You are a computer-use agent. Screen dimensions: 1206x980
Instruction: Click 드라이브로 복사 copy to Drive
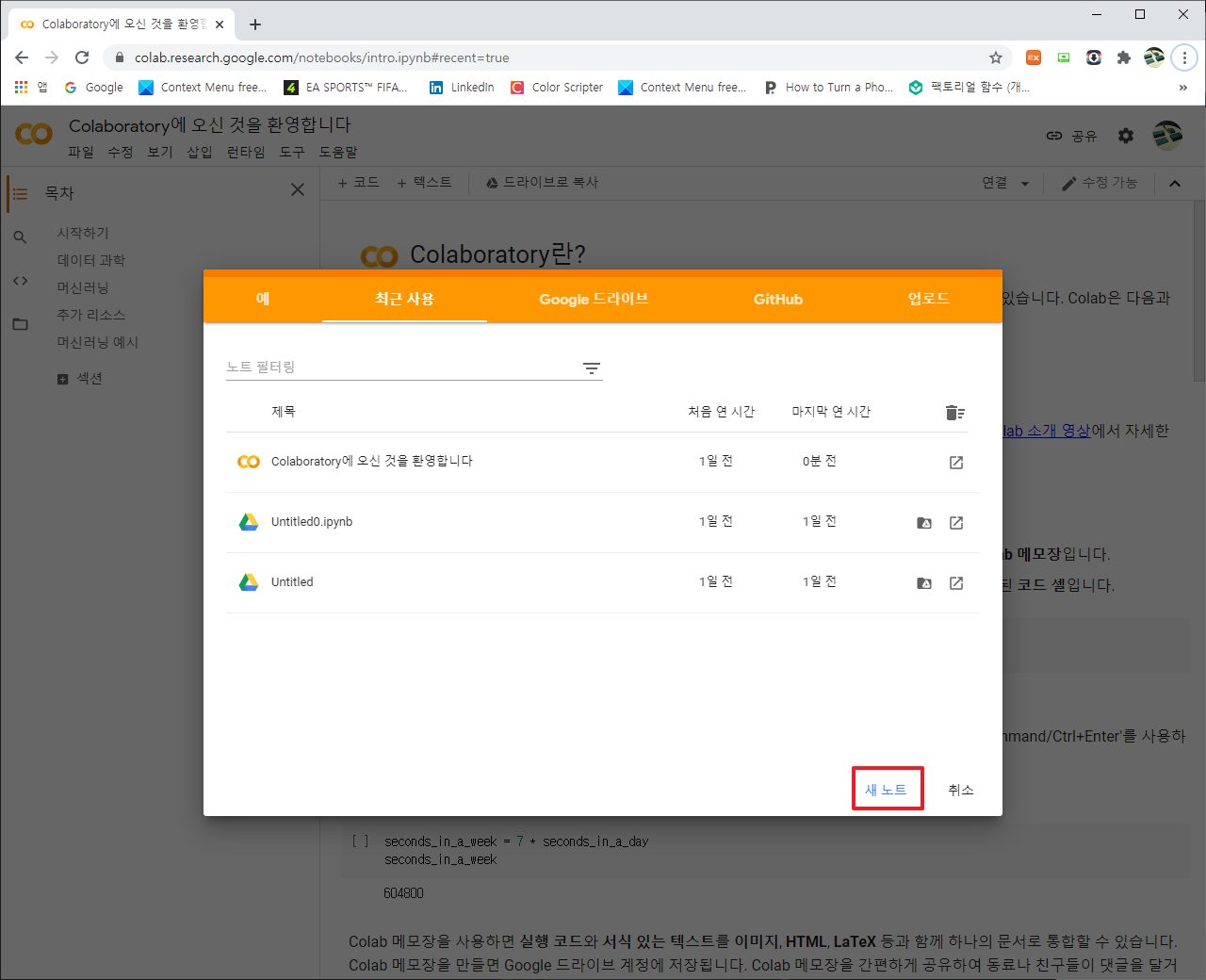542,182
